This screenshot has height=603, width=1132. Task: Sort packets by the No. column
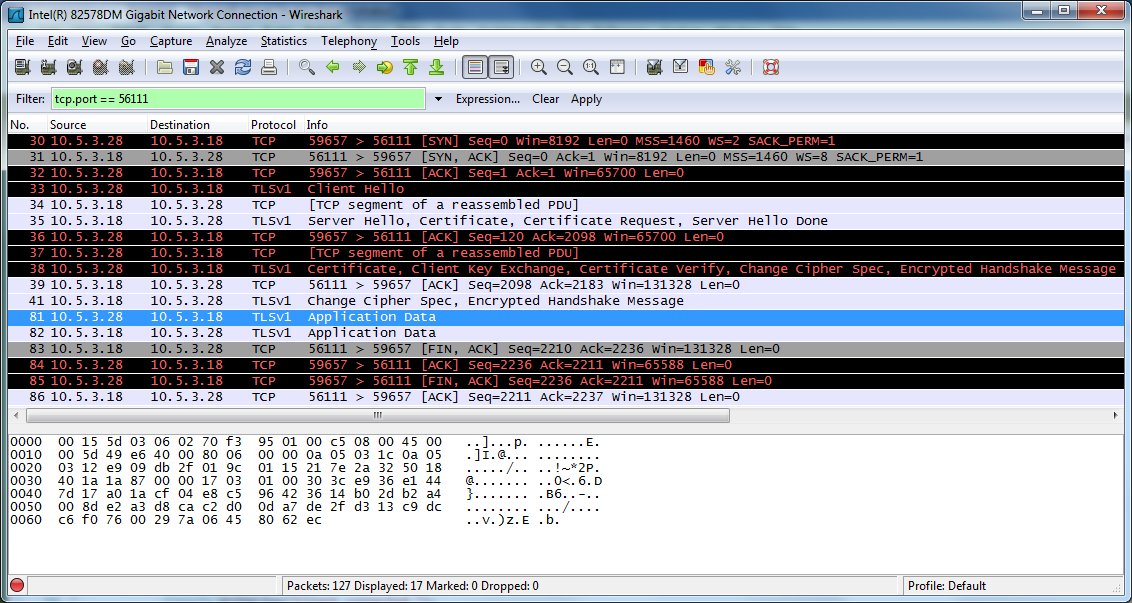(x=27, y=125)
